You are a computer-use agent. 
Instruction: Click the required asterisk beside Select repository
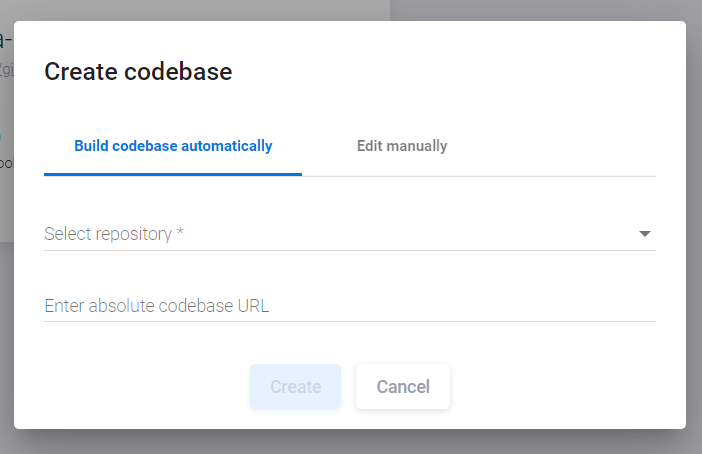tap(180, 232)
